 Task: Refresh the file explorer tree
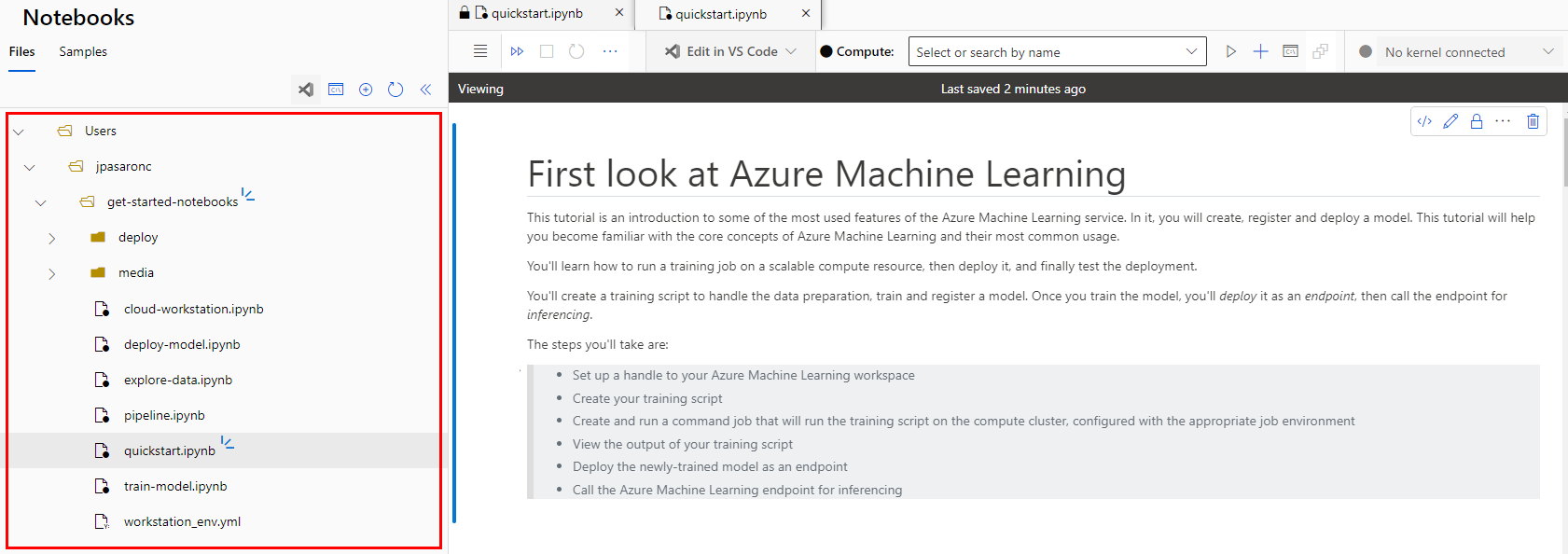pyautogui.click(x=395, y=90)
